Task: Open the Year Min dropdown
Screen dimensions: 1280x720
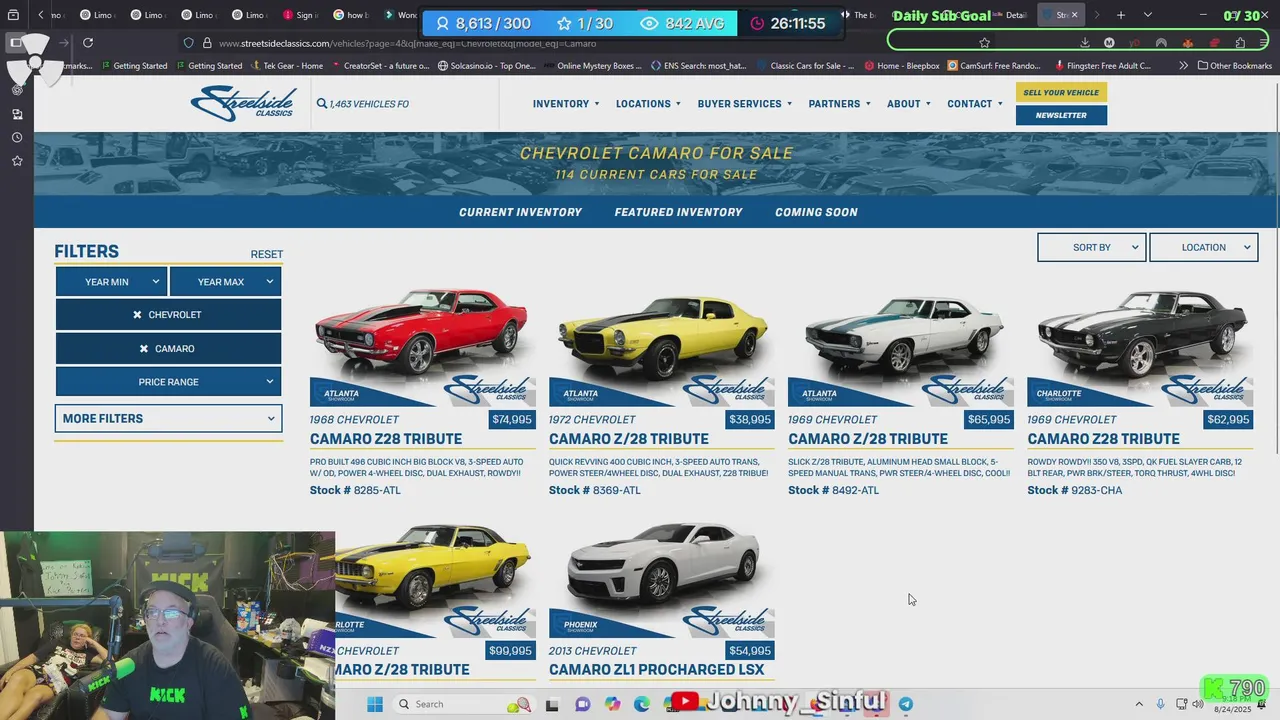Action: click(x=111, y=282)
